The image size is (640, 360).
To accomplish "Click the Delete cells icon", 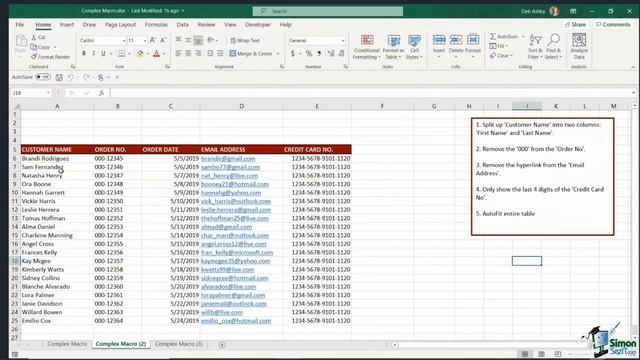I will (456, 40).
